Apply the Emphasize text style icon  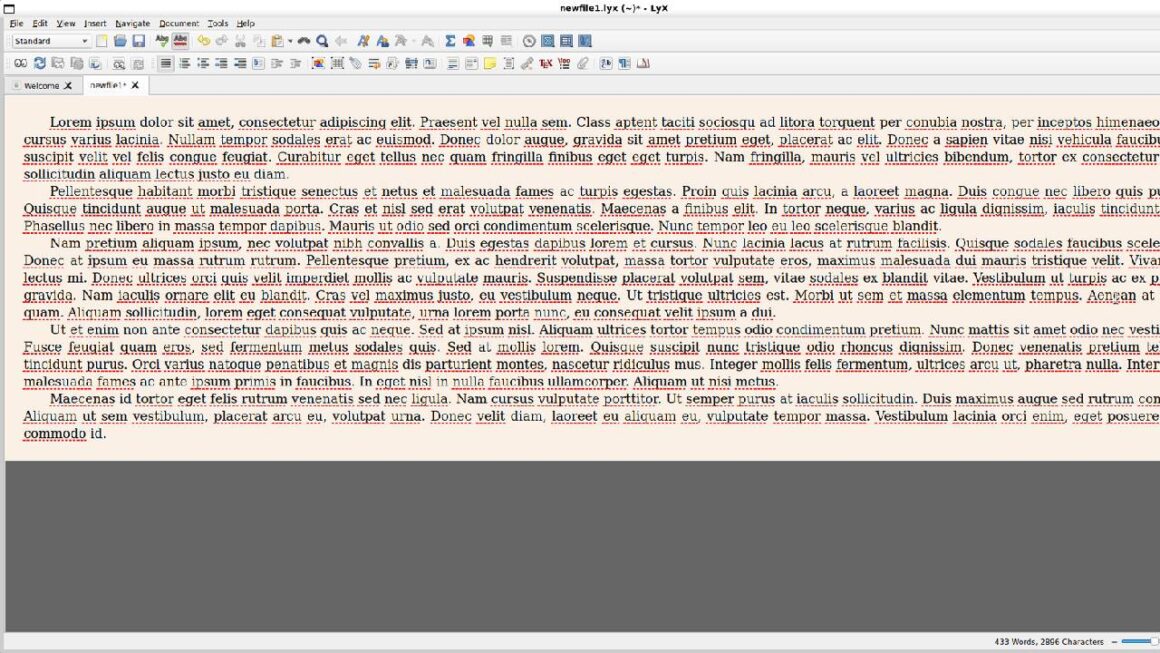click(363, 41)
